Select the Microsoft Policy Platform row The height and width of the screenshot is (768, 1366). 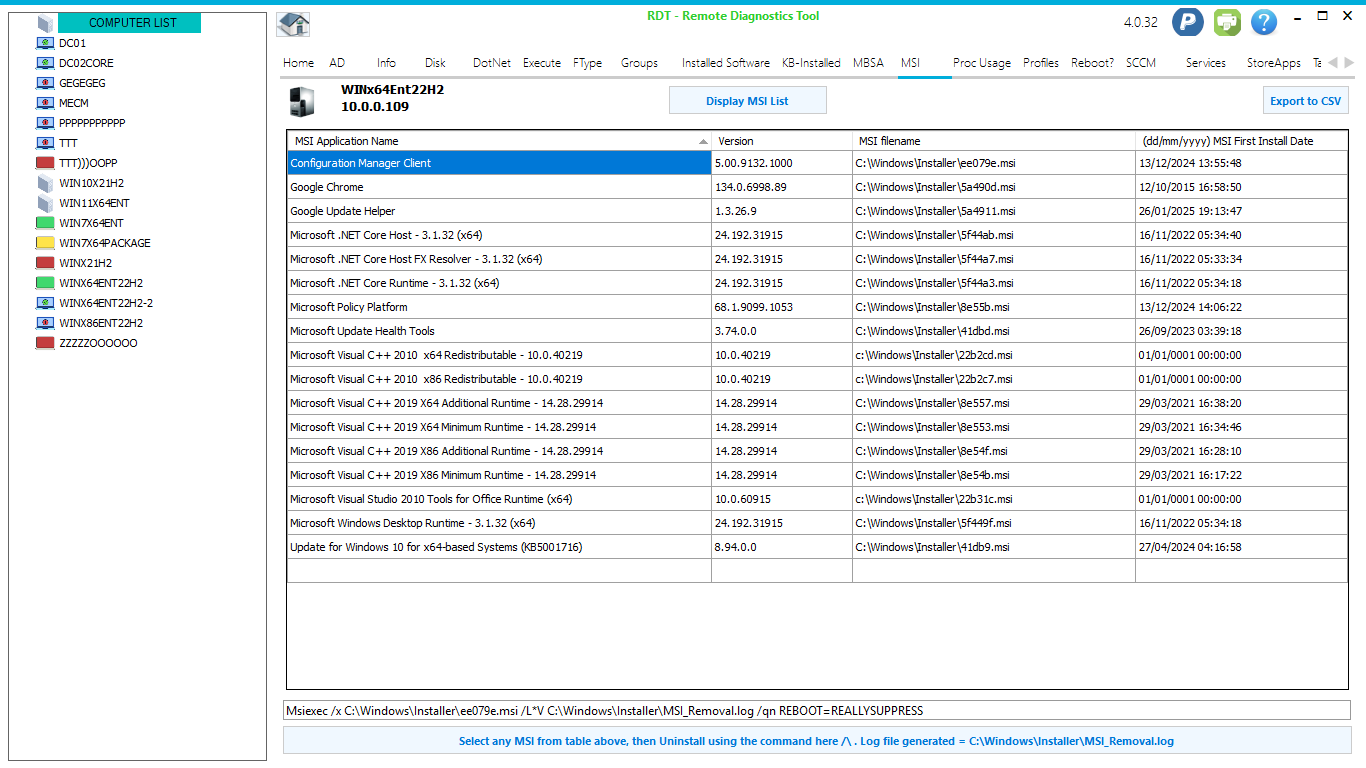tap(817, 307)
